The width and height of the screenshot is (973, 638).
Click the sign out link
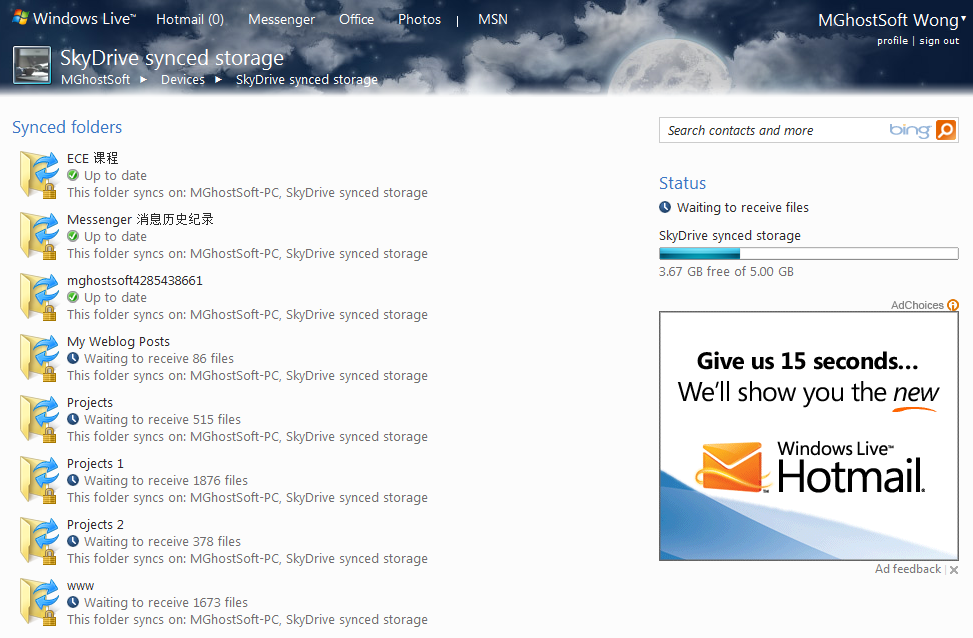(x=939, y=41)
